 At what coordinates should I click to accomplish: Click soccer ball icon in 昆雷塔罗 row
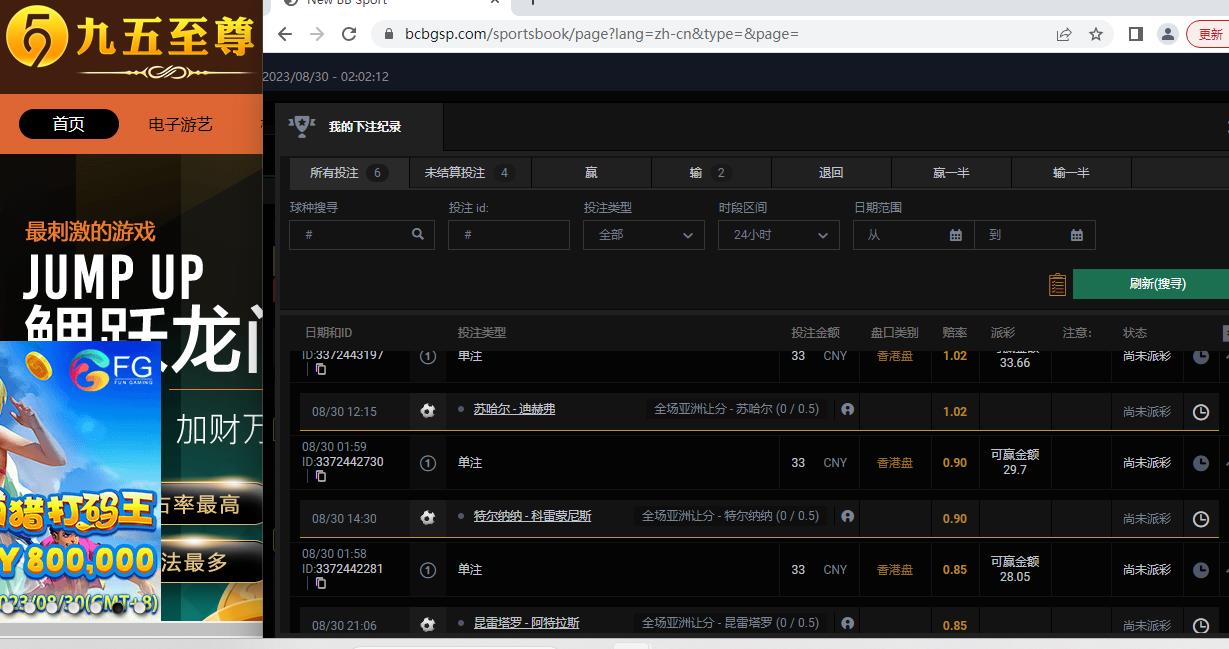428,625
